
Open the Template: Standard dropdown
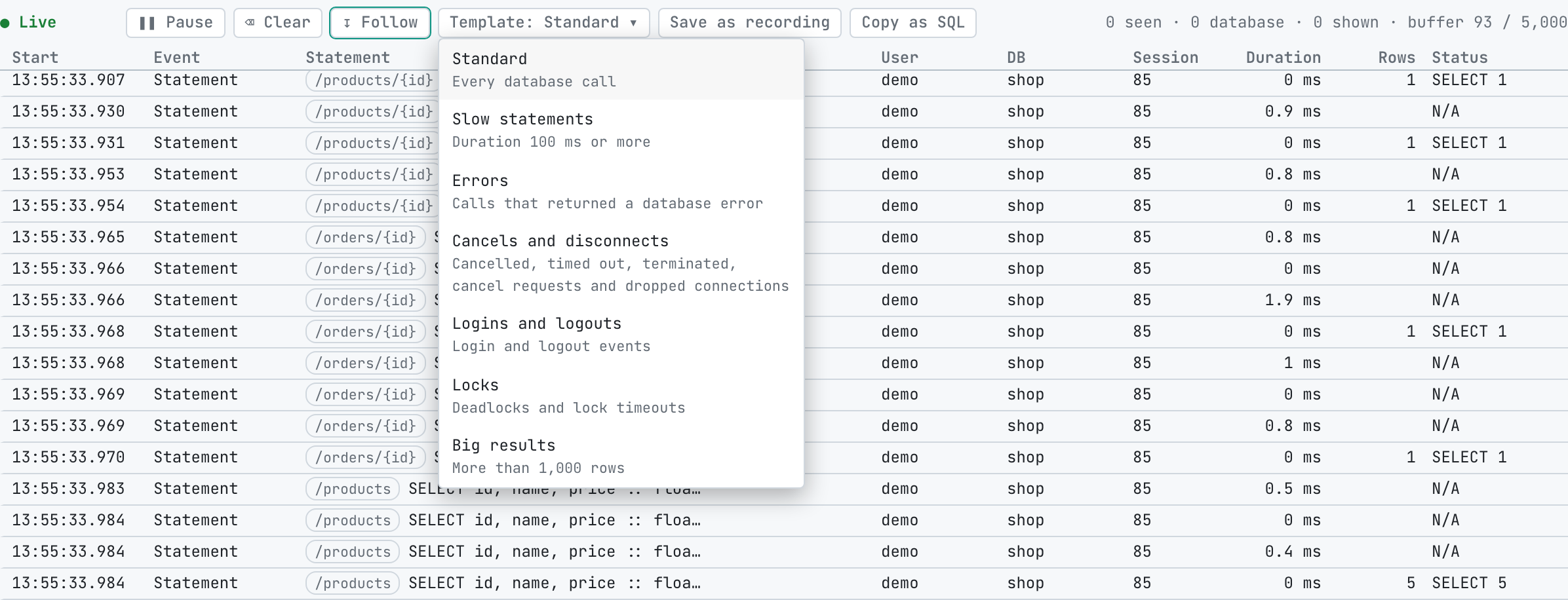(x=544, y=23)
